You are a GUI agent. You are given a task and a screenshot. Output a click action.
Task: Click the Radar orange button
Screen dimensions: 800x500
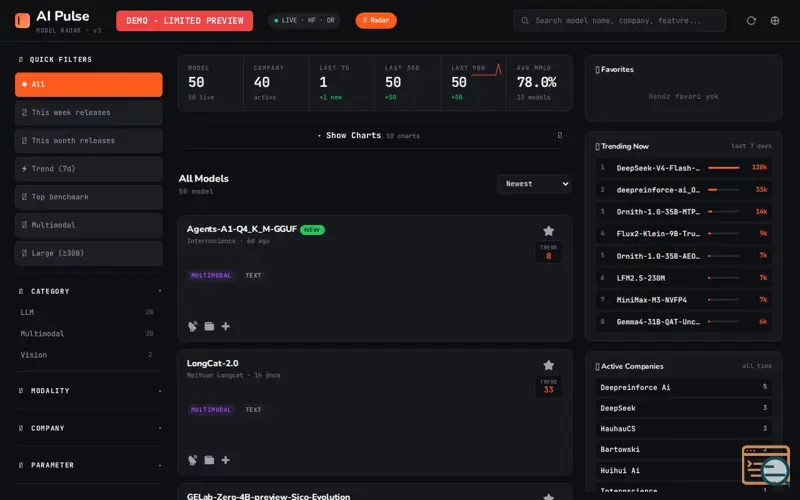[376, 20]
